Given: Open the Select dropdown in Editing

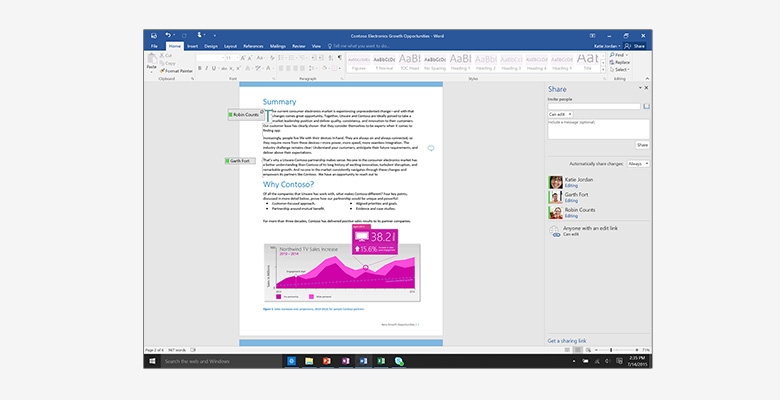Looking at the screenshot, I should 620,69.
